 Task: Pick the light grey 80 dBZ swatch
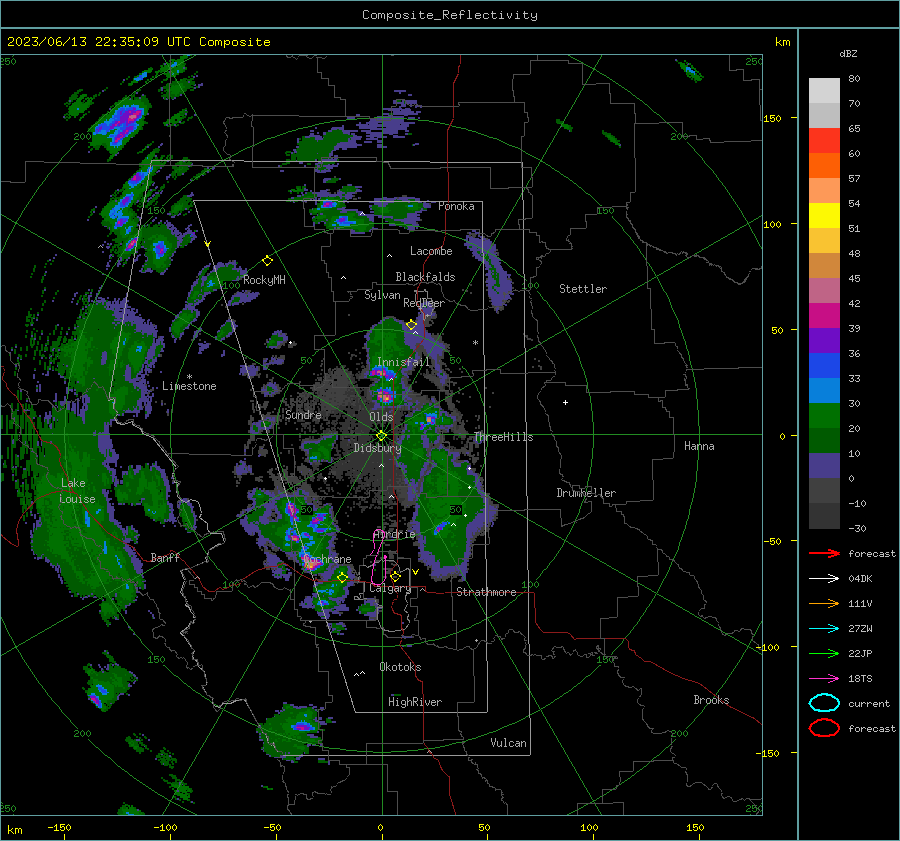tap(824, 90)
